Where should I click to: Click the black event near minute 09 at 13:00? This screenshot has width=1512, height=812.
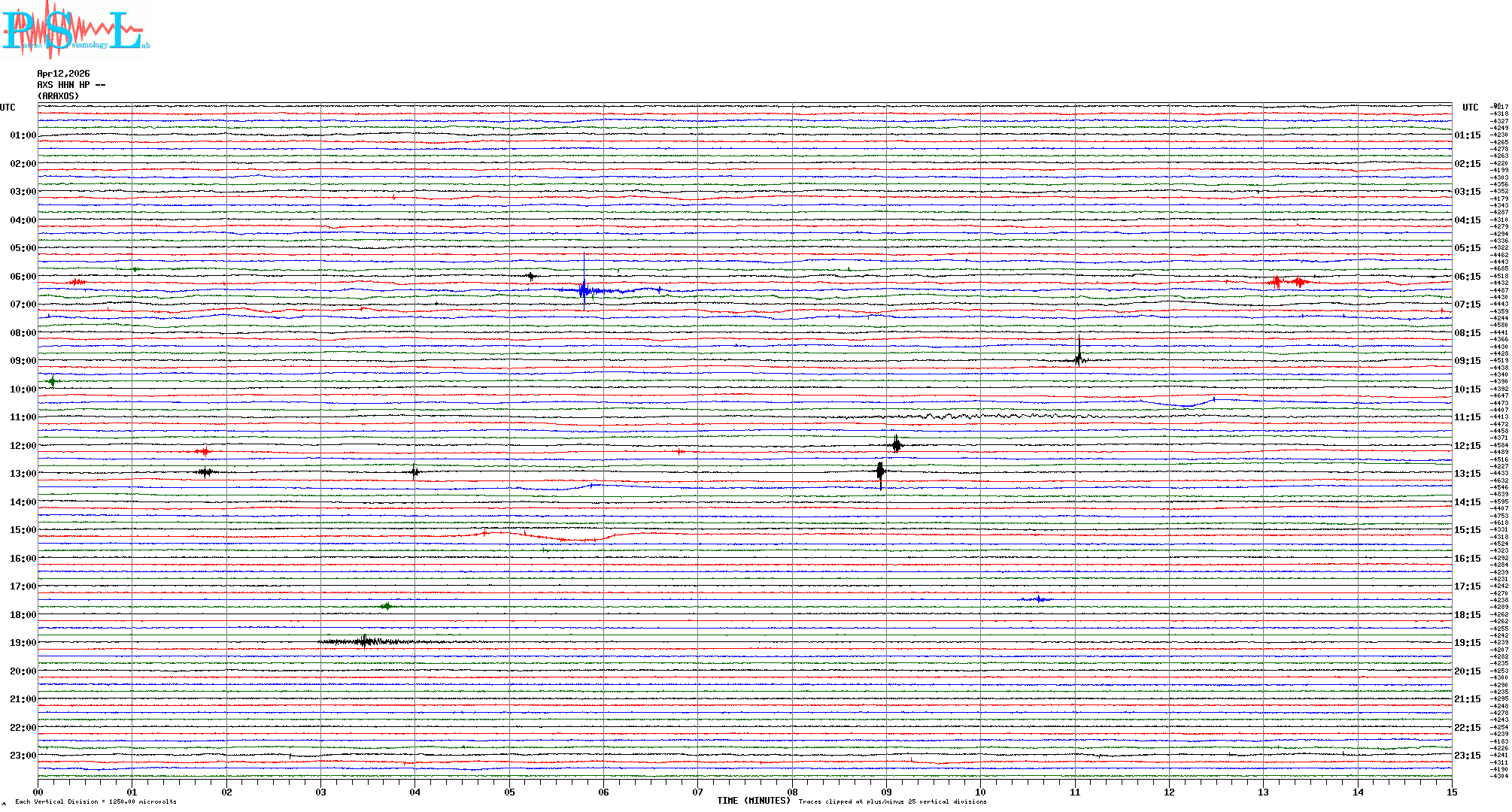[x=880, y=472]
